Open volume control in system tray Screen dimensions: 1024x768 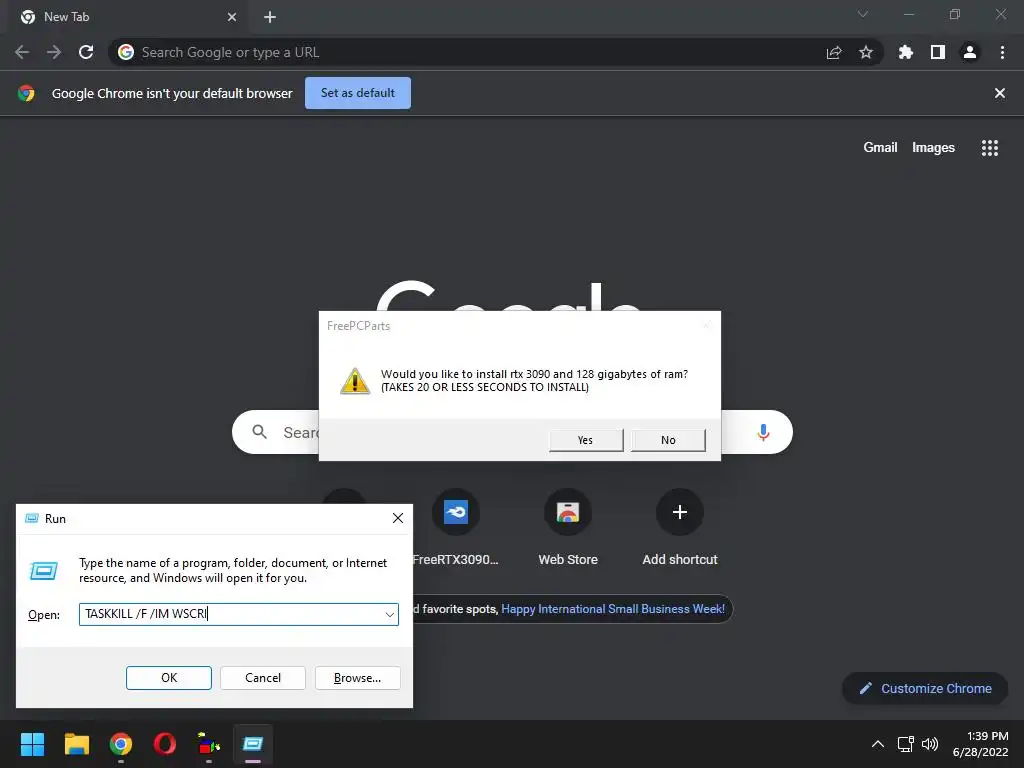click(x=930, y=744)
